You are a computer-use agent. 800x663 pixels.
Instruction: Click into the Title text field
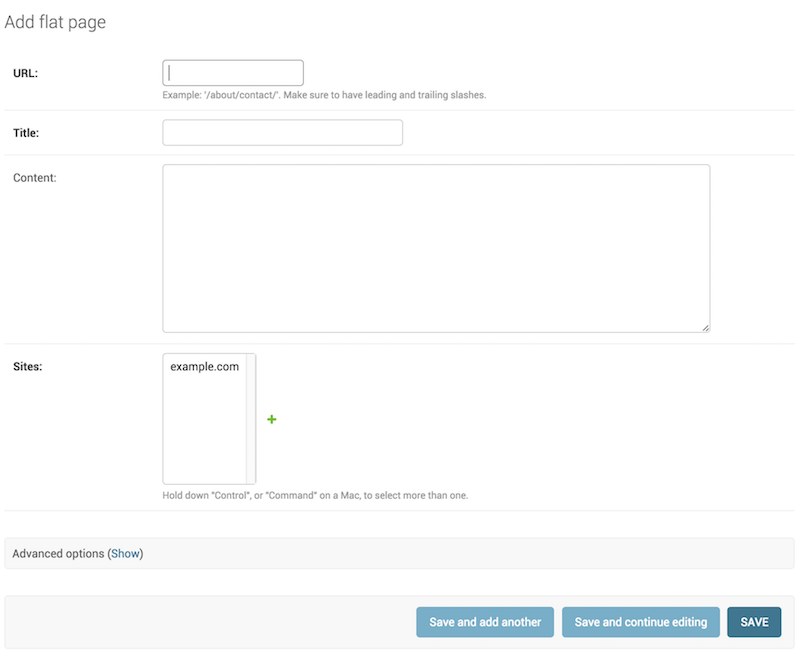282,133
